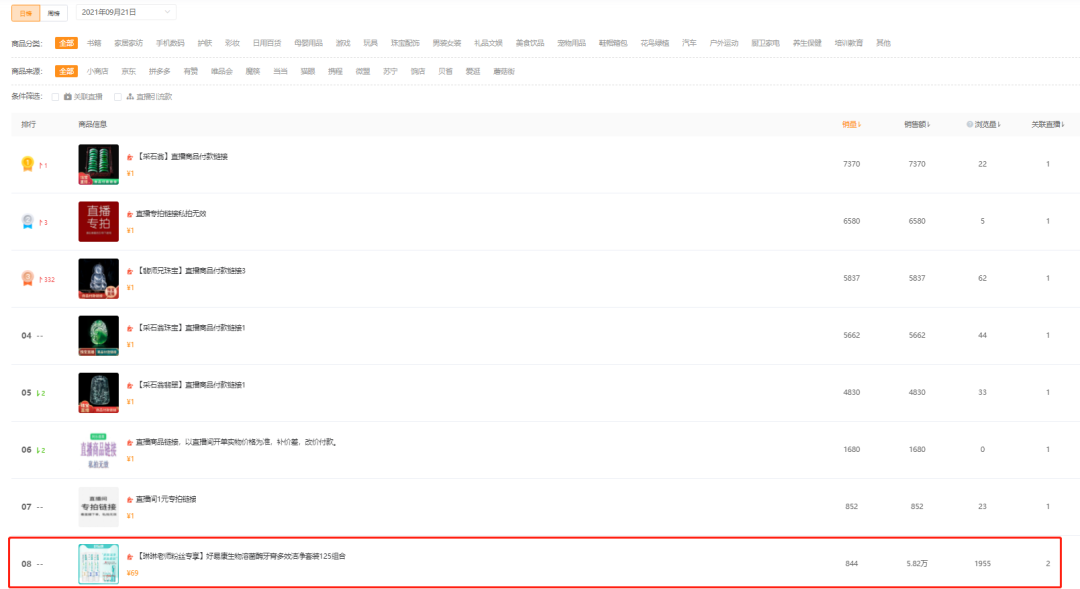Click the silver medal icon for rank 2

tap(28, 221)
